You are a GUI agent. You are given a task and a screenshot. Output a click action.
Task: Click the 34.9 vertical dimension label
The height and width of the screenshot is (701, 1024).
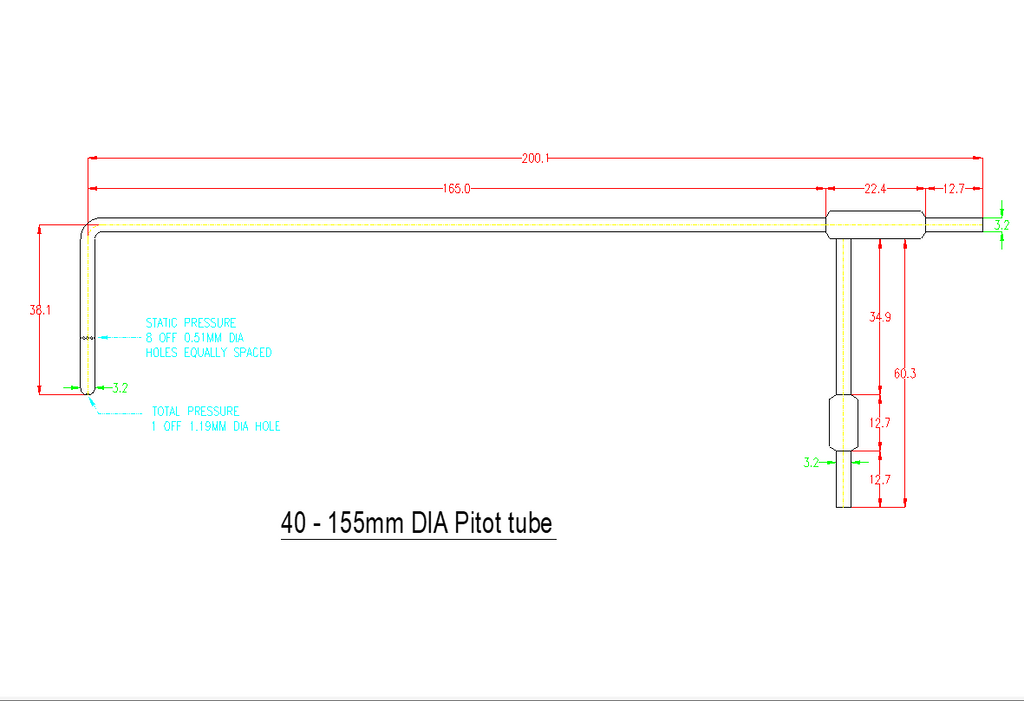click(x=880, y=317)
